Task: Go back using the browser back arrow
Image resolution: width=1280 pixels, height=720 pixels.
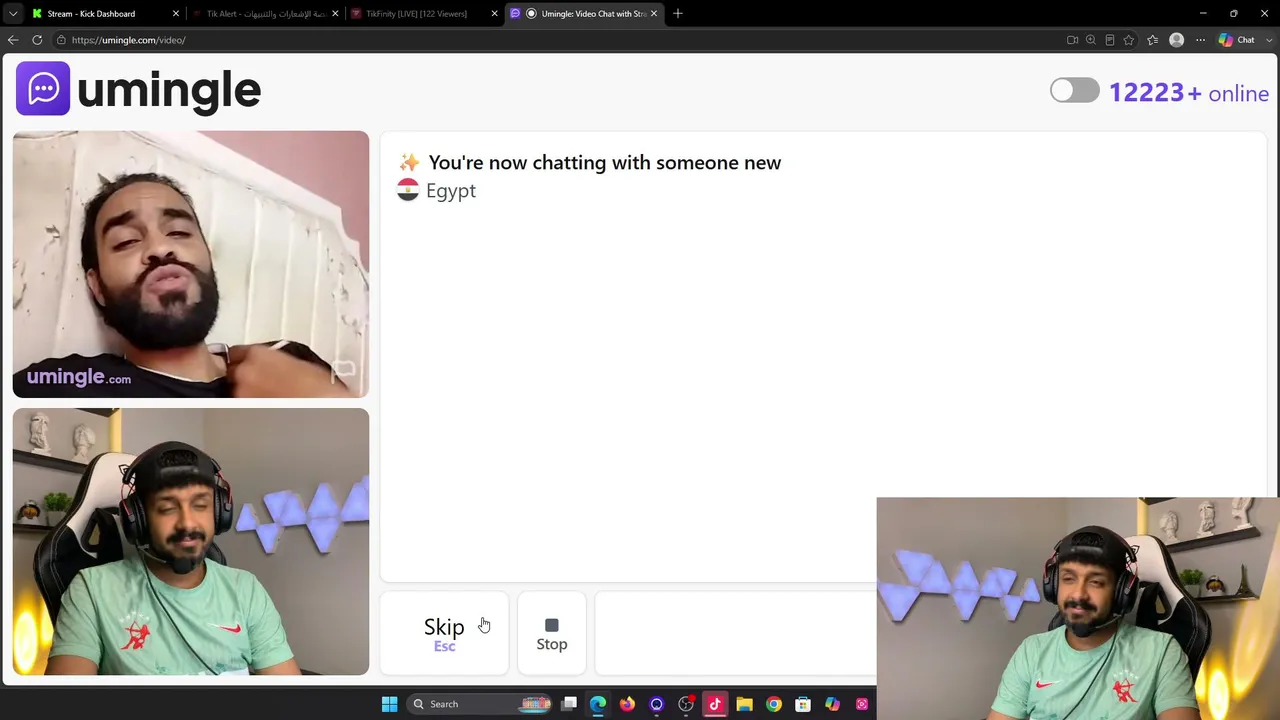Action: tap(13, 40)
